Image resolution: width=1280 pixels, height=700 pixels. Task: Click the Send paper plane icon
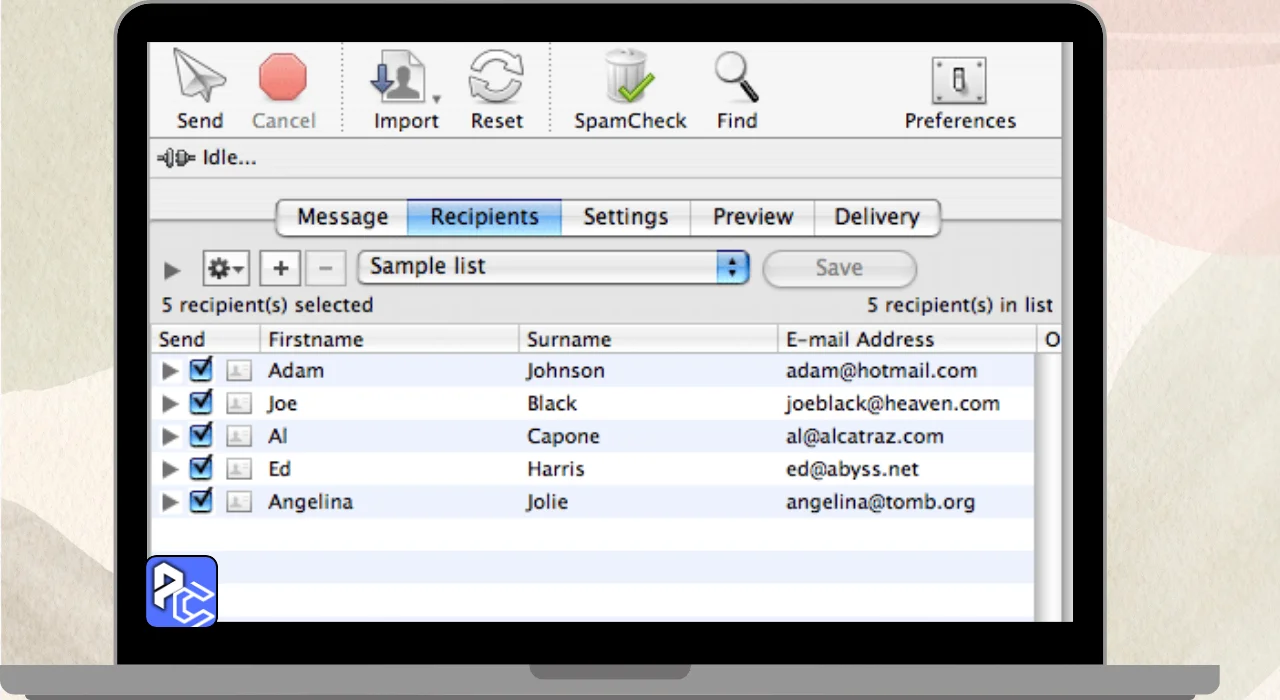pyautogui.click(x=199, y=76)
